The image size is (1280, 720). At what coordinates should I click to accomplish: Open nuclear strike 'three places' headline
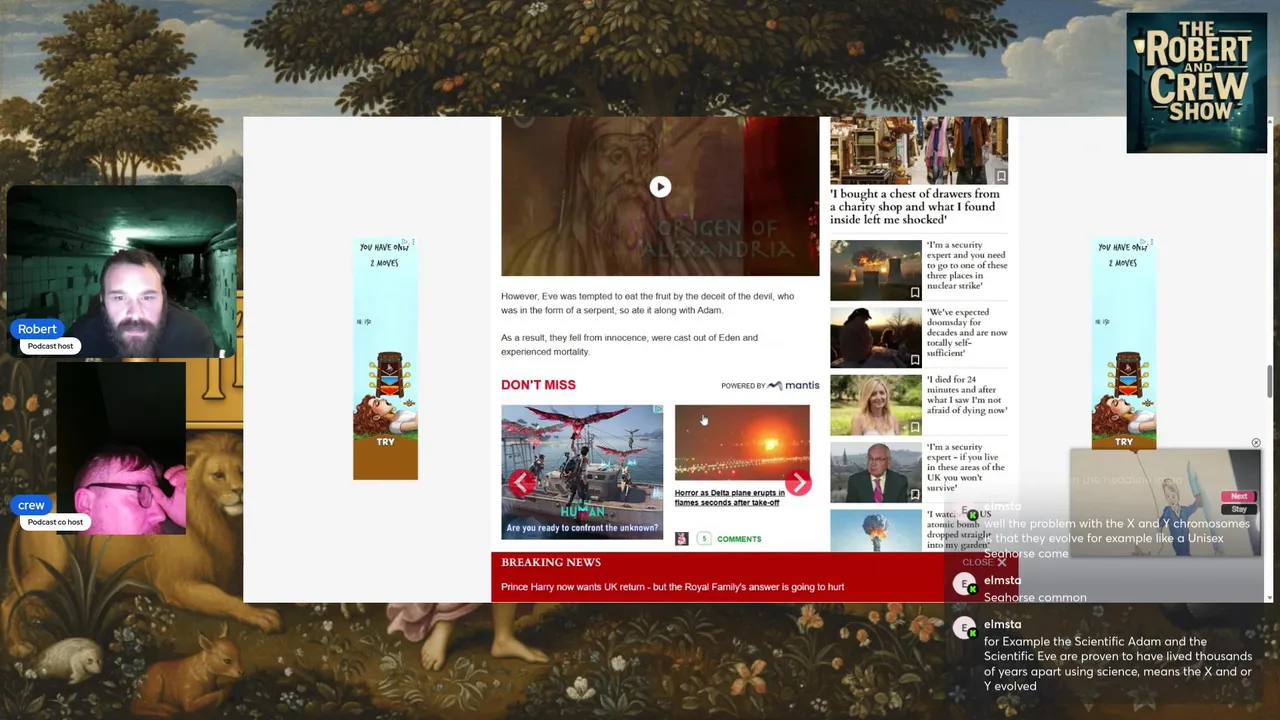(967, 265)
